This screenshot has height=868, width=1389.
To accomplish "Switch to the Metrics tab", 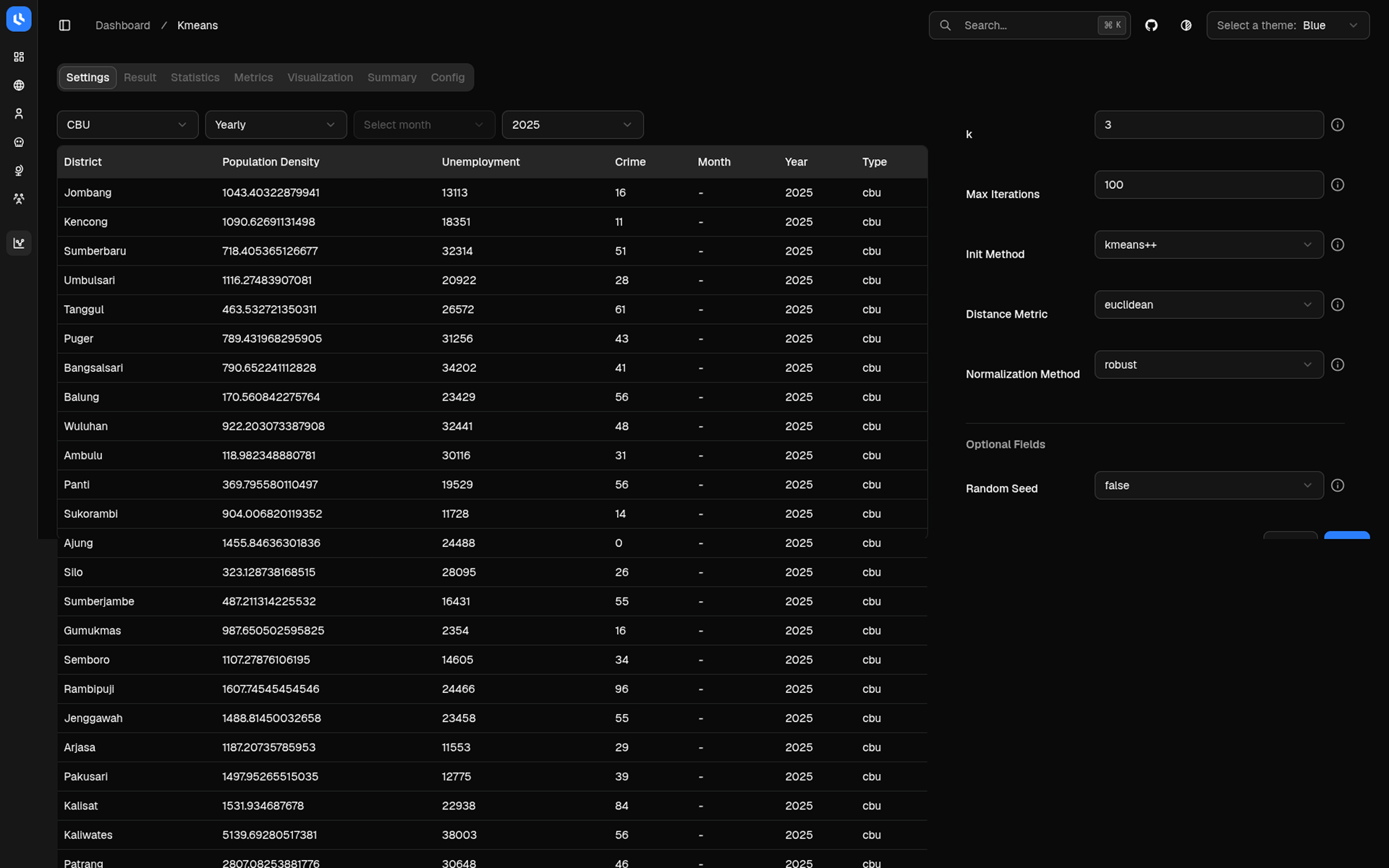I will click(253, 77).
